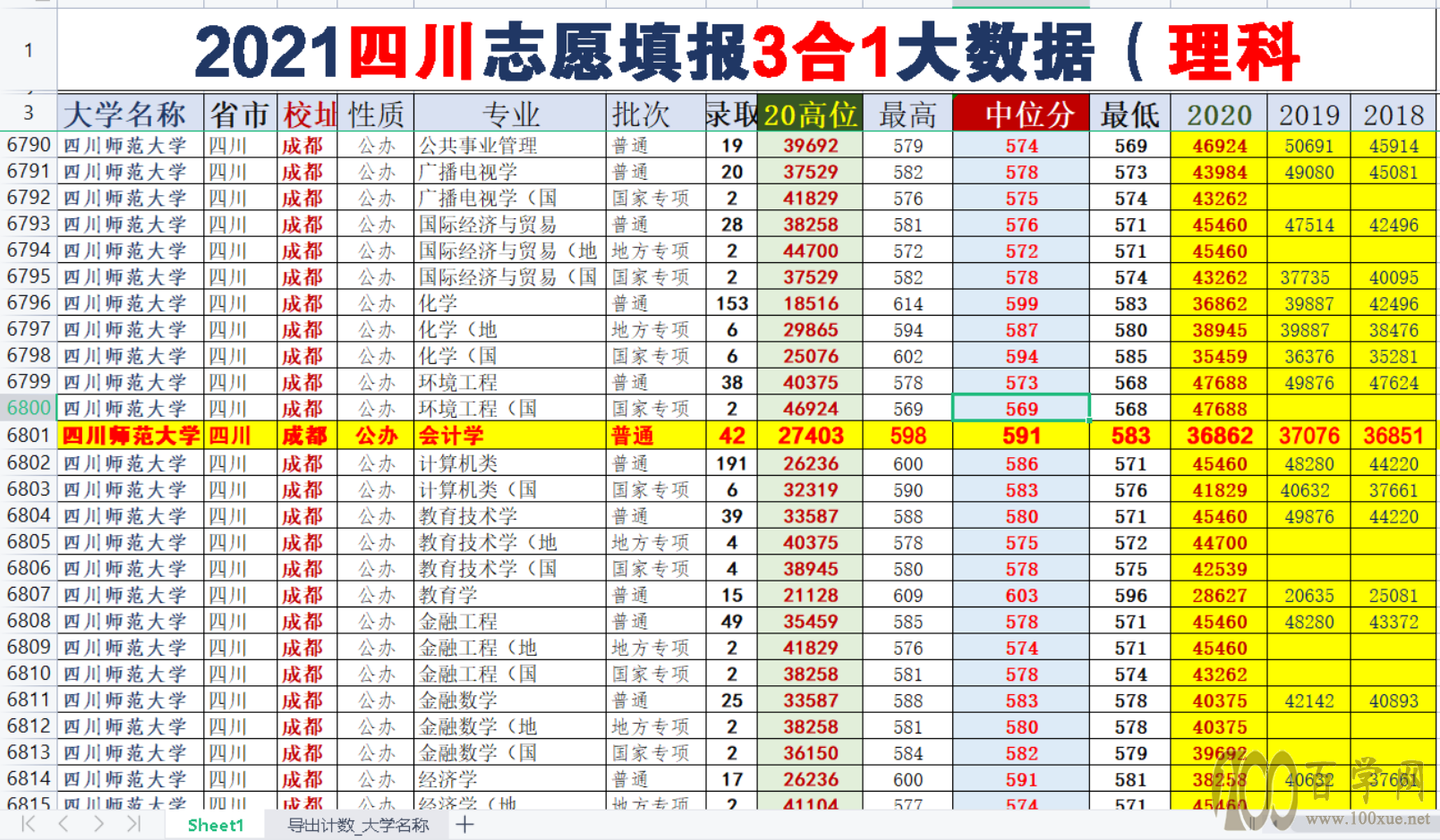Click the 中位分 header cell

pyautogui.click(x=1021, y=114)
